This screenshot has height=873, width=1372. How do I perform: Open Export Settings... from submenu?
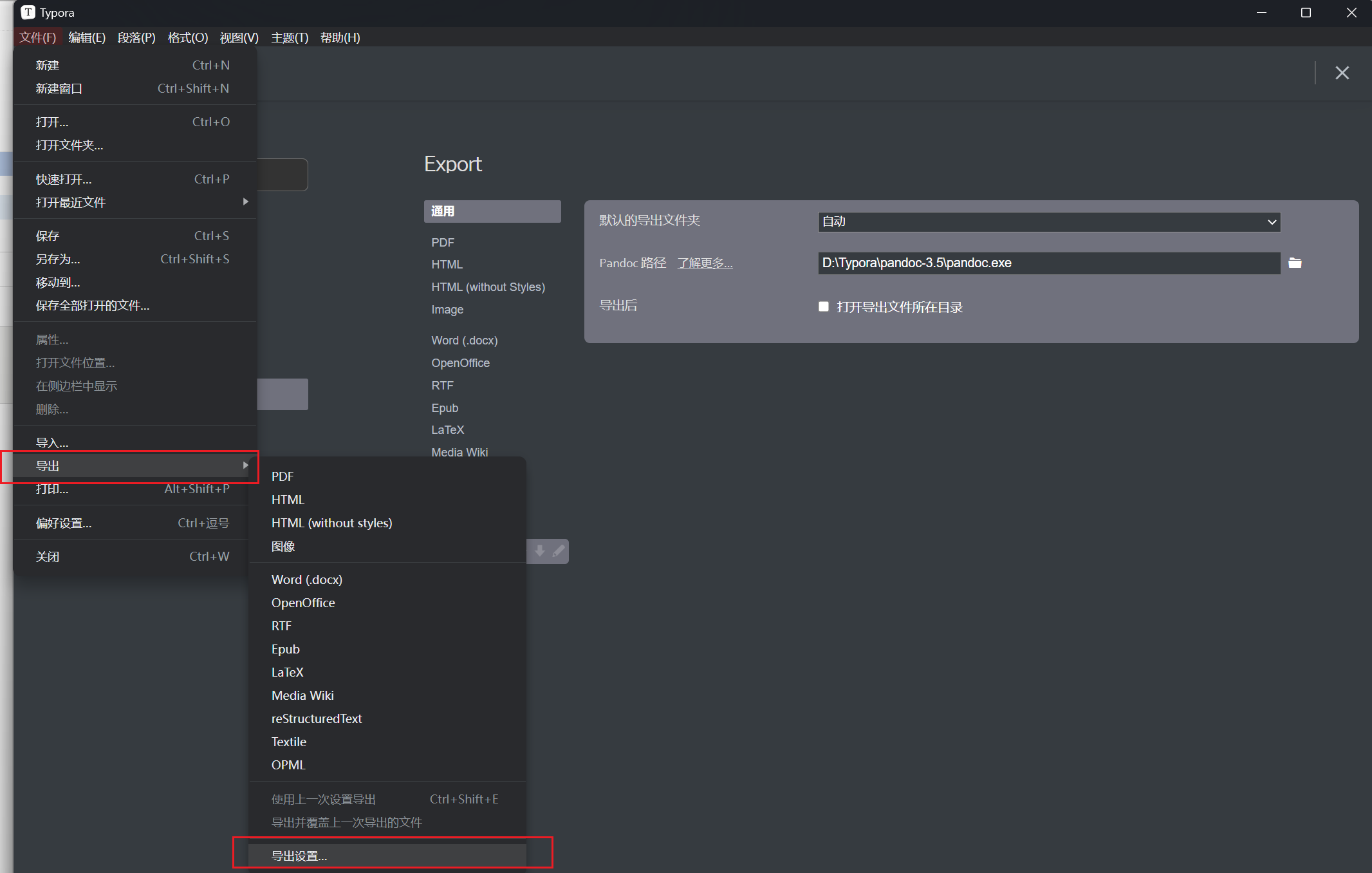pos(387,856)
